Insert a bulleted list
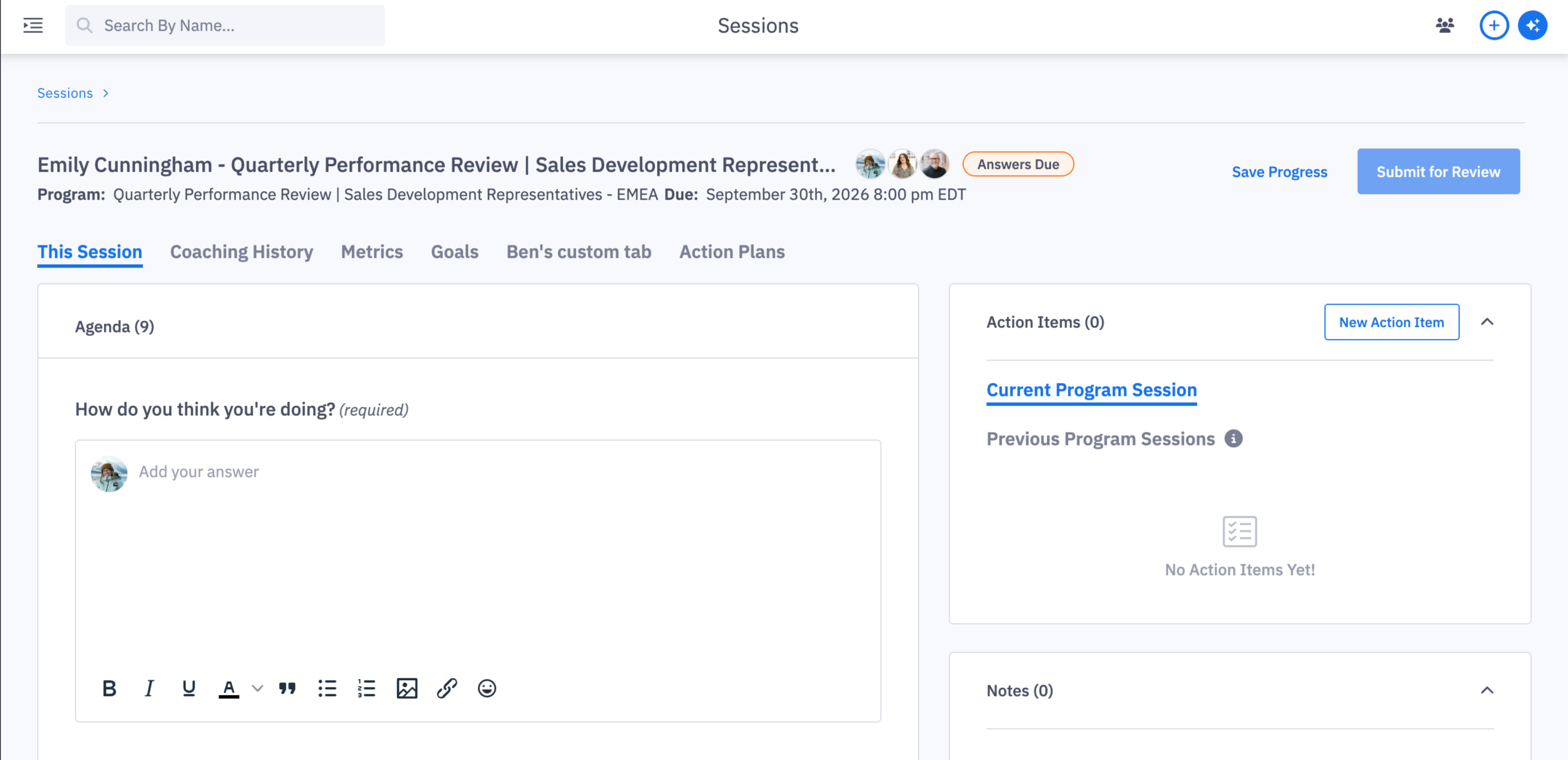The image size is (1568, 760). (327, 688)
